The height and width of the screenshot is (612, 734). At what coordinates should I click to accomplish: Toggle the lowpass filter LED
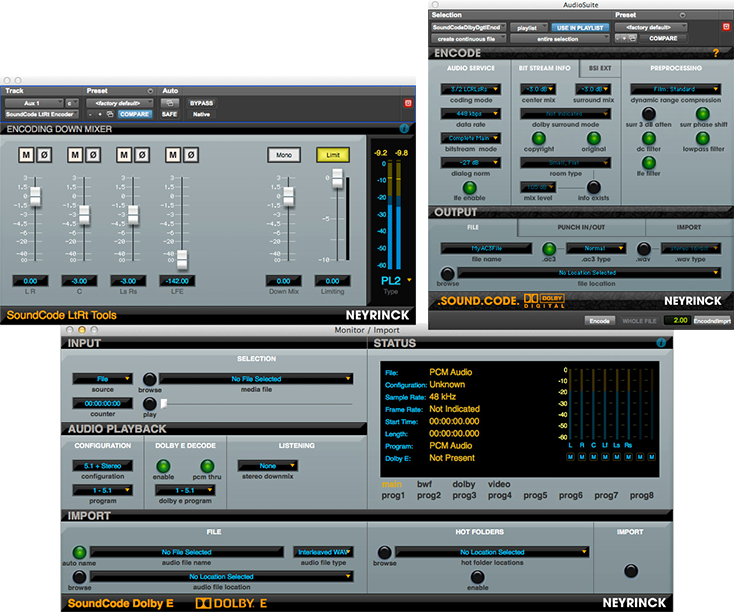(703, 138)
